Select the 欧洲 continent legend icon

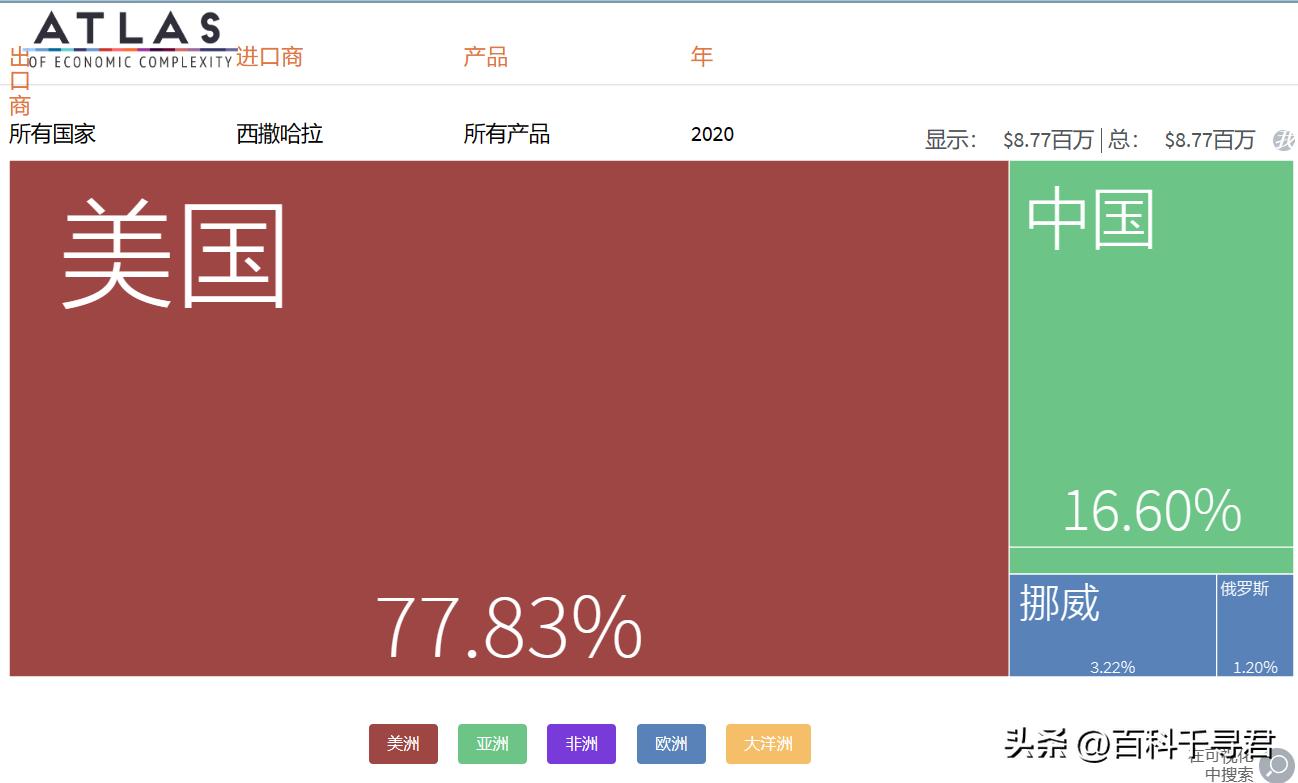pos(671,744)
